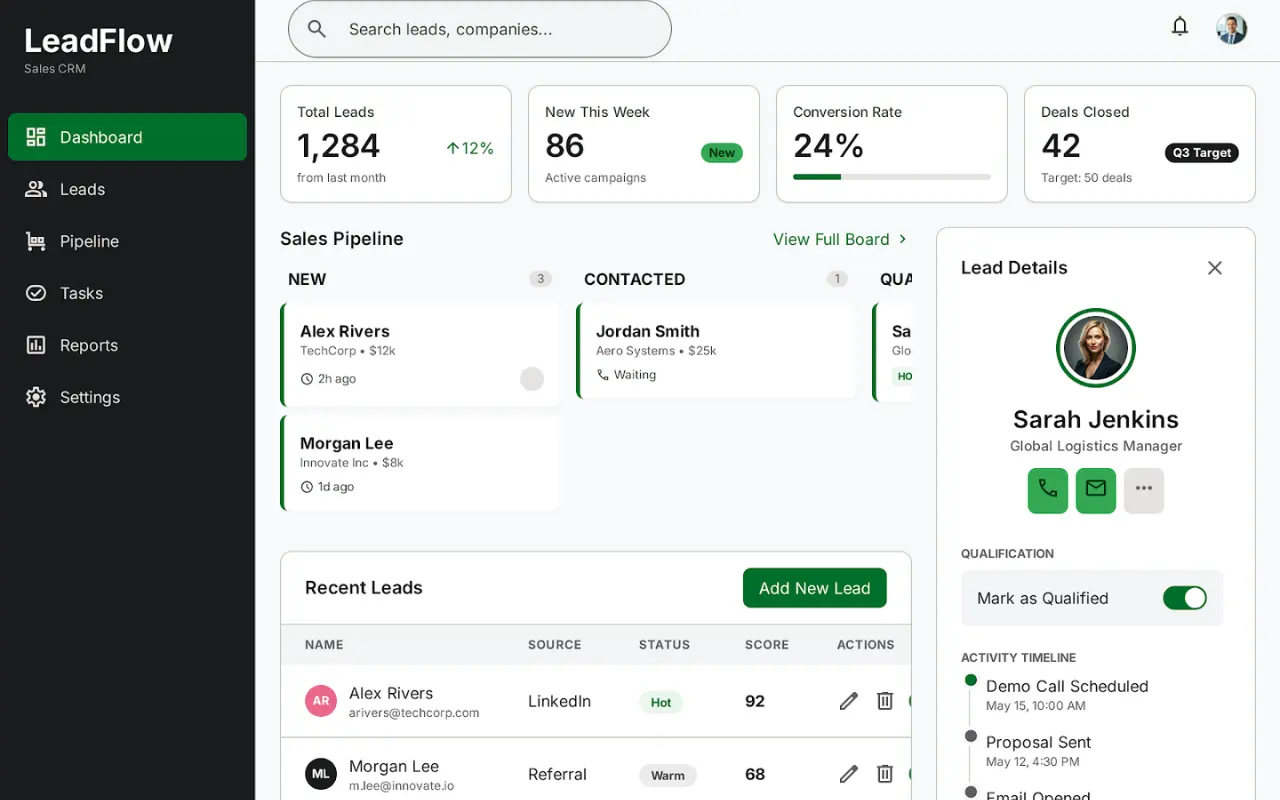Open the Alex Rivers pipeline card
Screen dimensions: 1280x800
tap(420, 355)
